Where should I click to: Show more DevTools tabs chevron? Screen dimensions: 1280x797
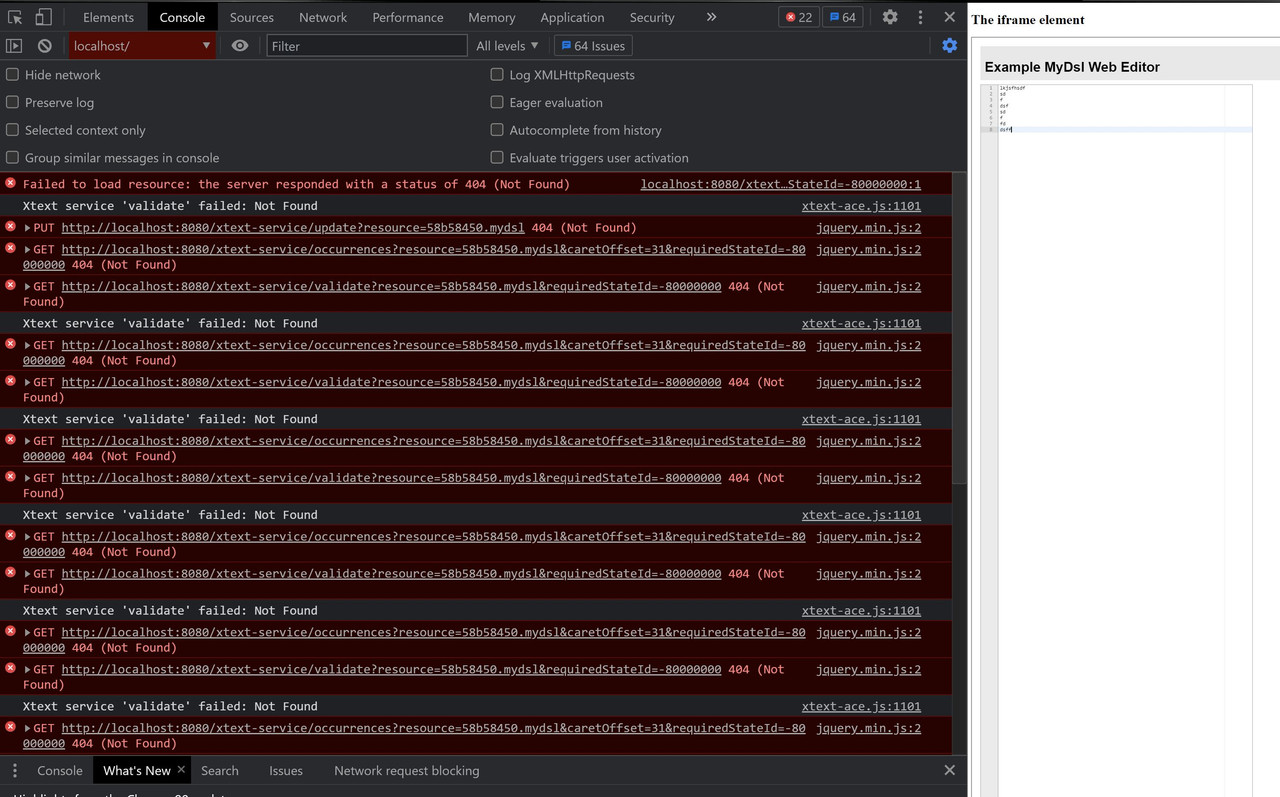[x=711, y=17]
